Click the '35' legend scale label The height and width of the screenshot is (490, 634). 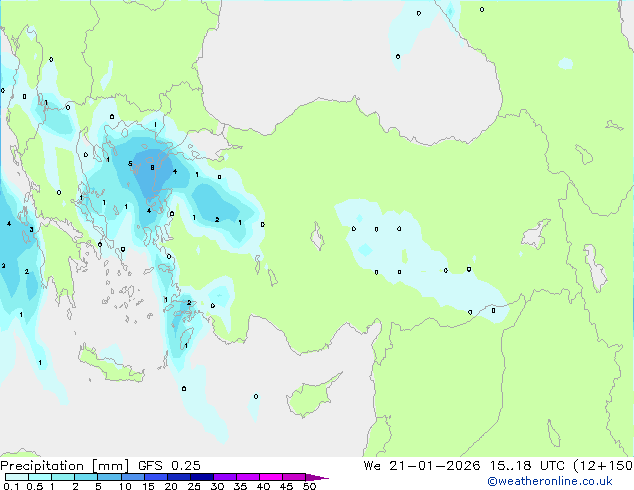241,486
